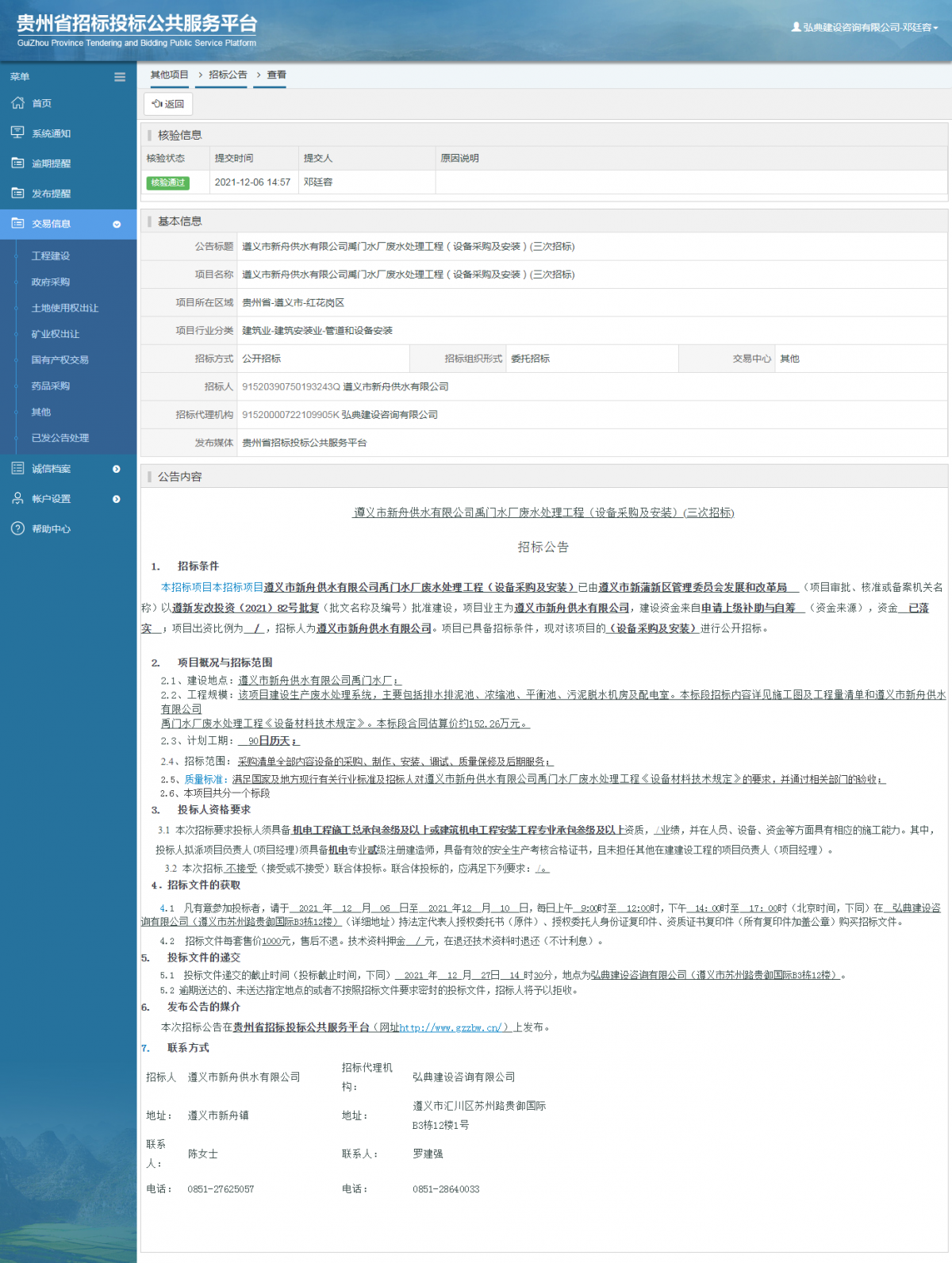Viewport: 952px width, 1263px height.
Task: Click the green 核验通过 status badge
Action: click(168, 182)
